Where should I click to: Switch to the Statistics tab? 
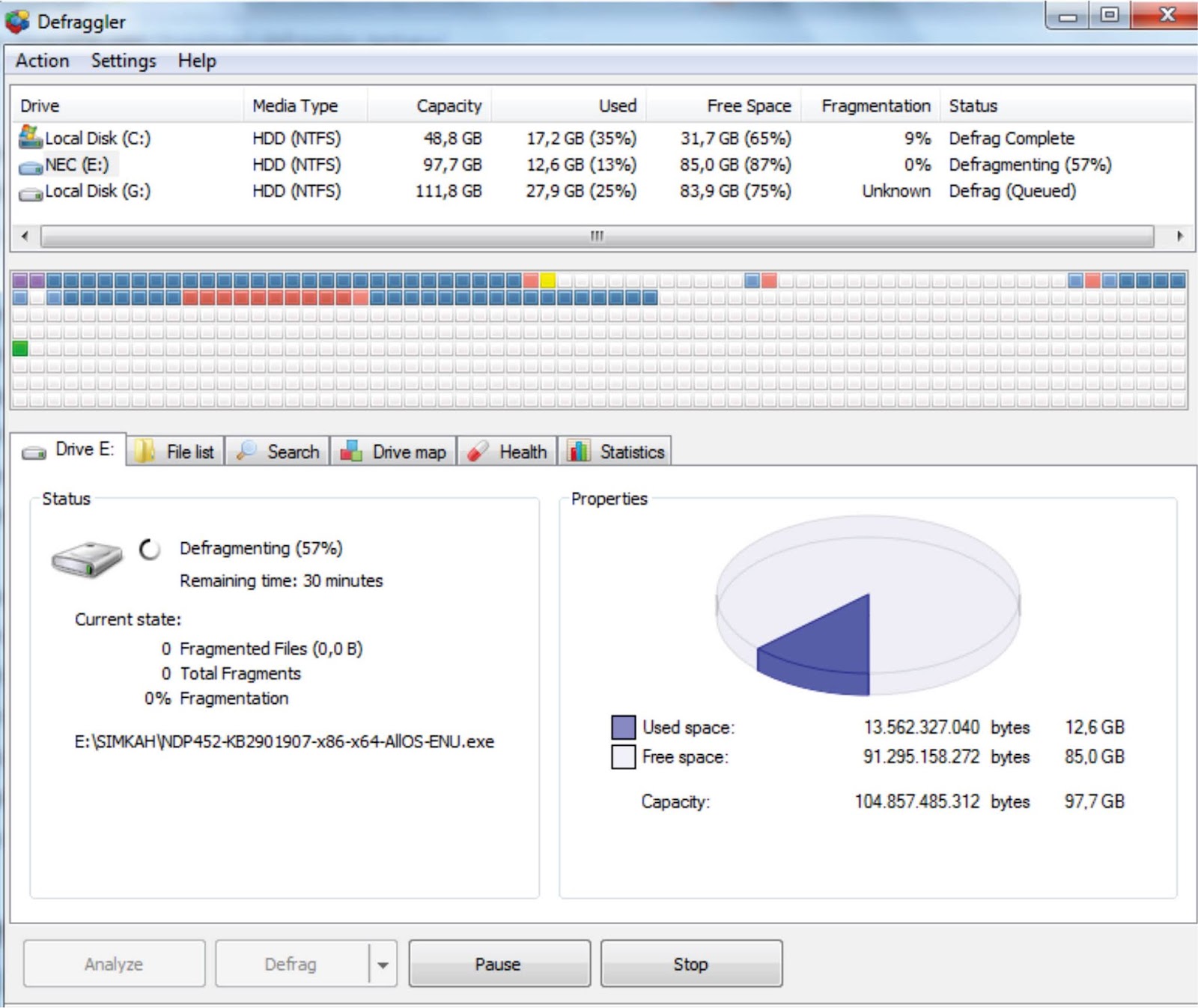[615, 451]
